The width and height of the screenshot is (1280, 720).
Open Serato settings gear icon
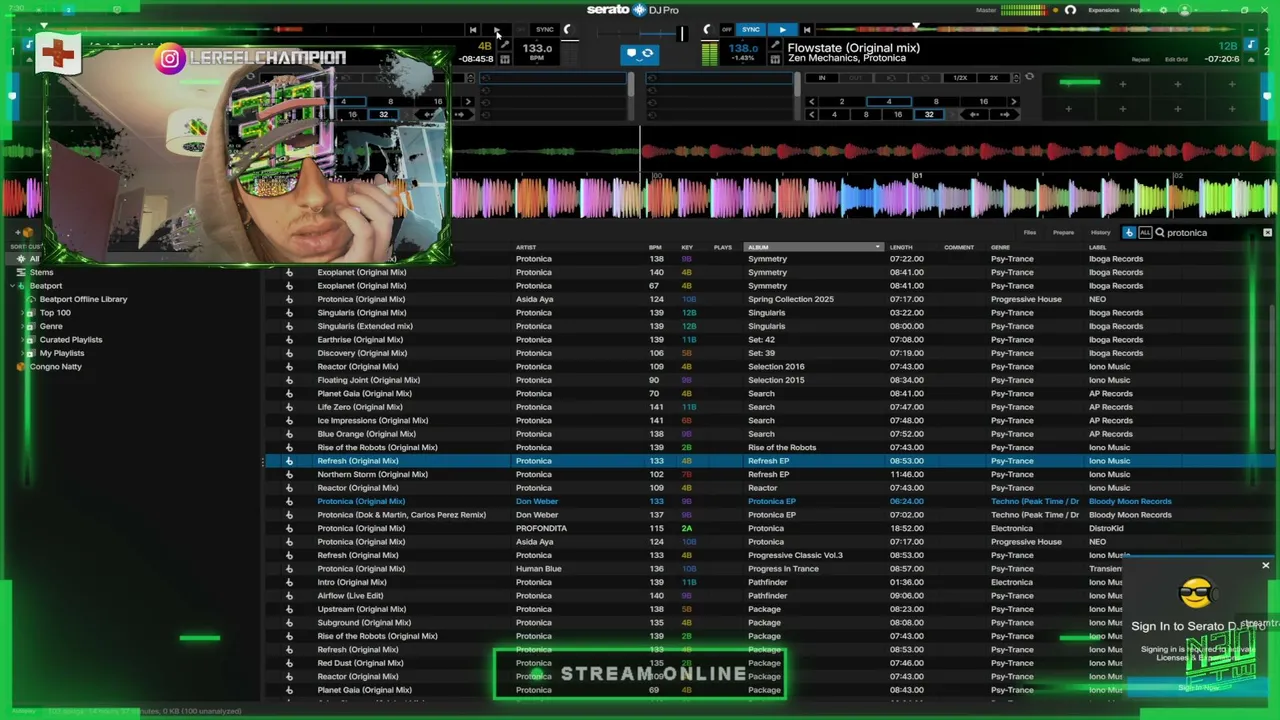click(x=1163, y=10)
